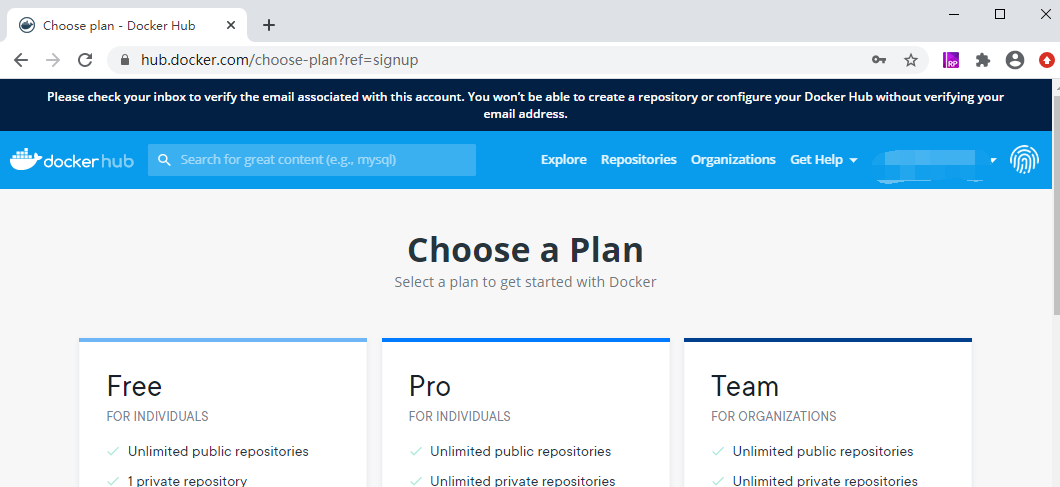Select the Pro plan heading
The image size is (1060, 487).
(x=429, y=386)
